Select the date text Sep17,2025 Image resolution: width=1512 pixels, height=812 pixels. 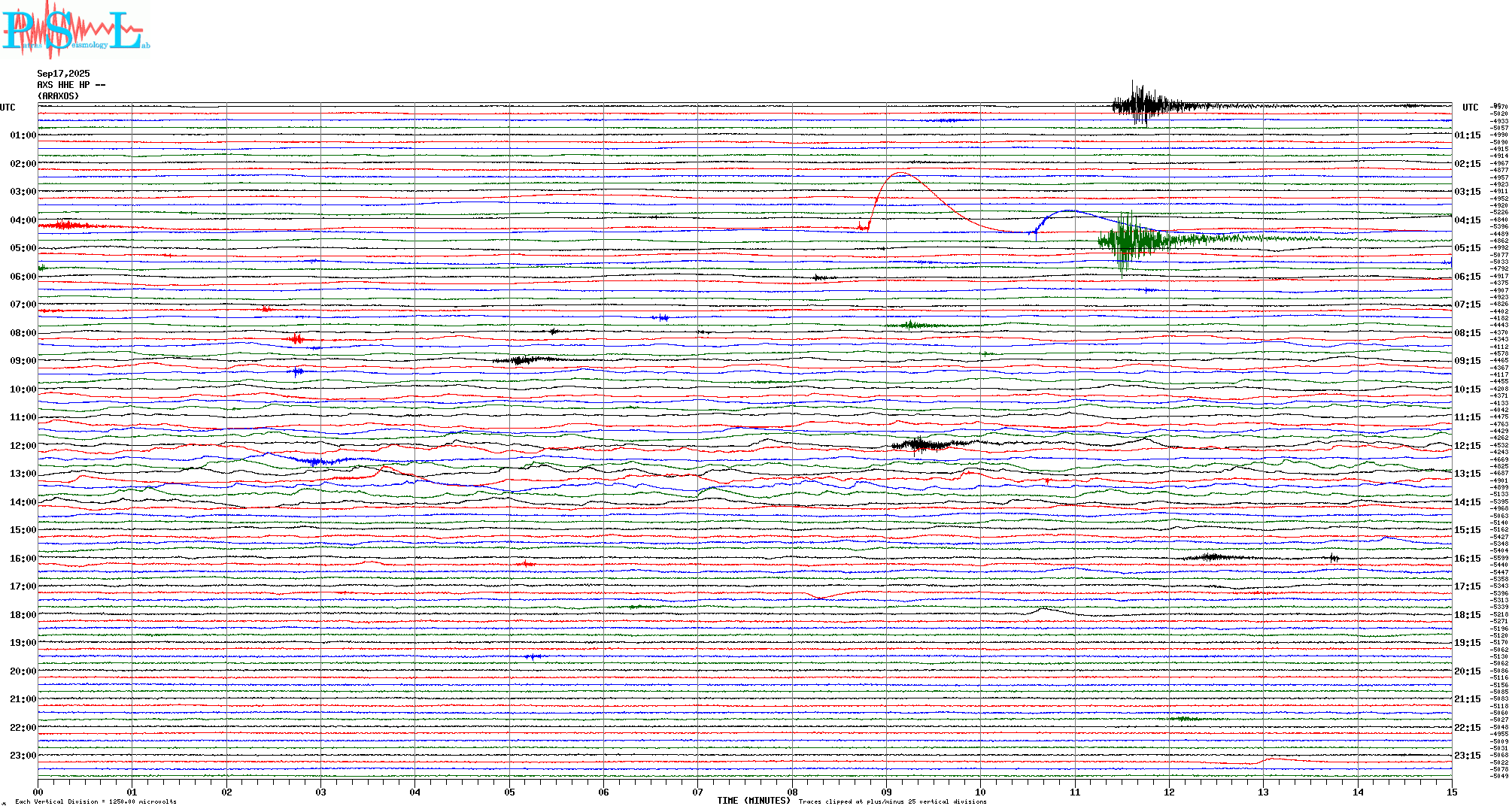(x=63, y=74)
